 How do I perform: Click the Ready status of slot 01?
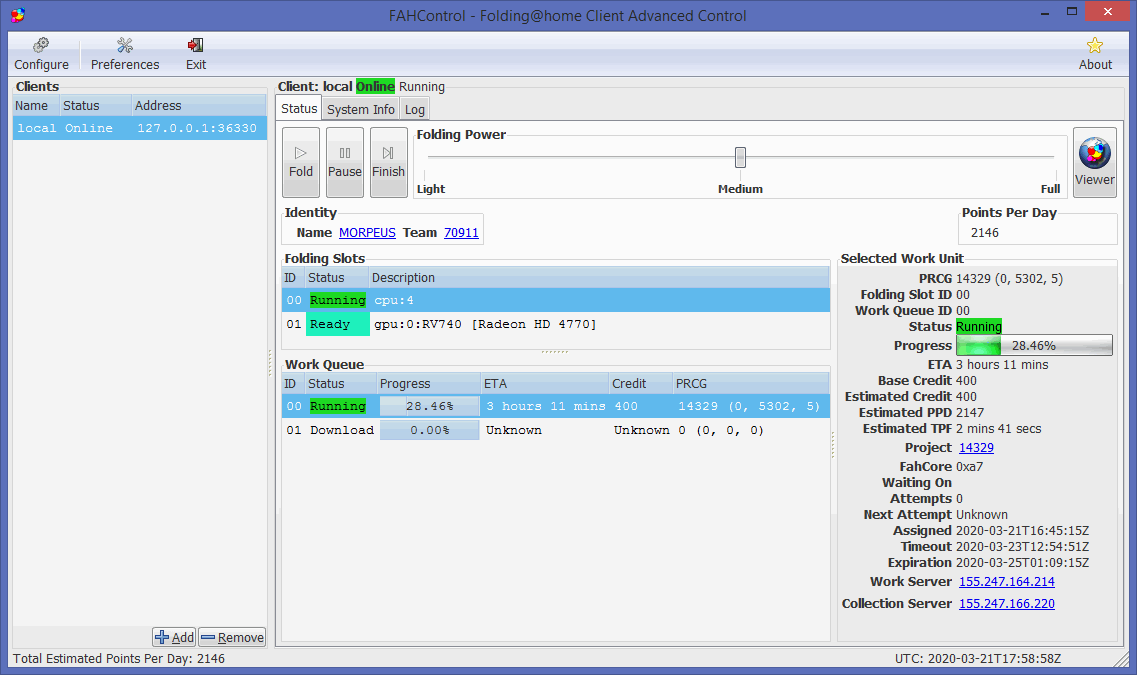tap(338, 324)
